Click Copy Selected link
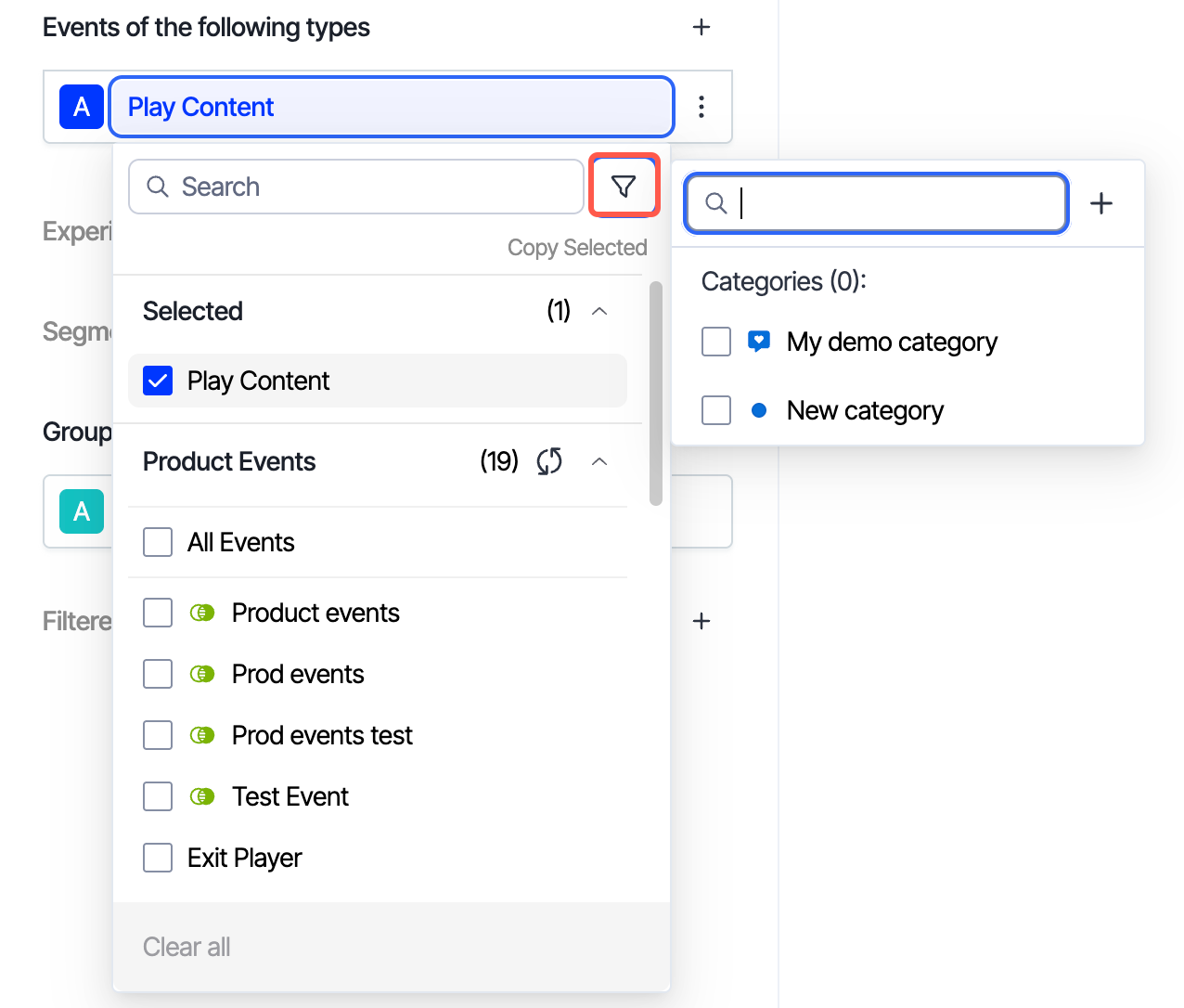This screenshot has height=1008, width=1184. (x=576, y=248)
